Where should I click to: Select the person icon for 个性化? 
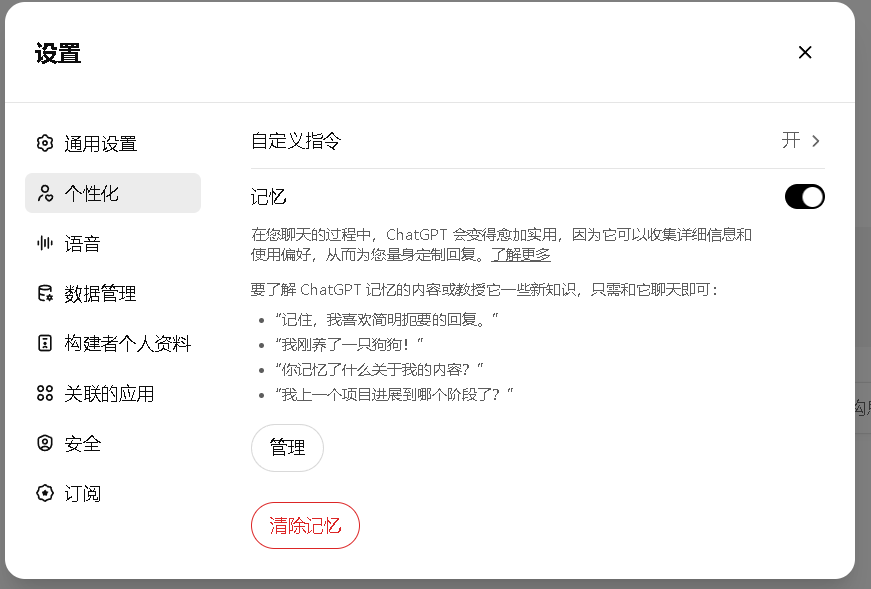point(44,193)
